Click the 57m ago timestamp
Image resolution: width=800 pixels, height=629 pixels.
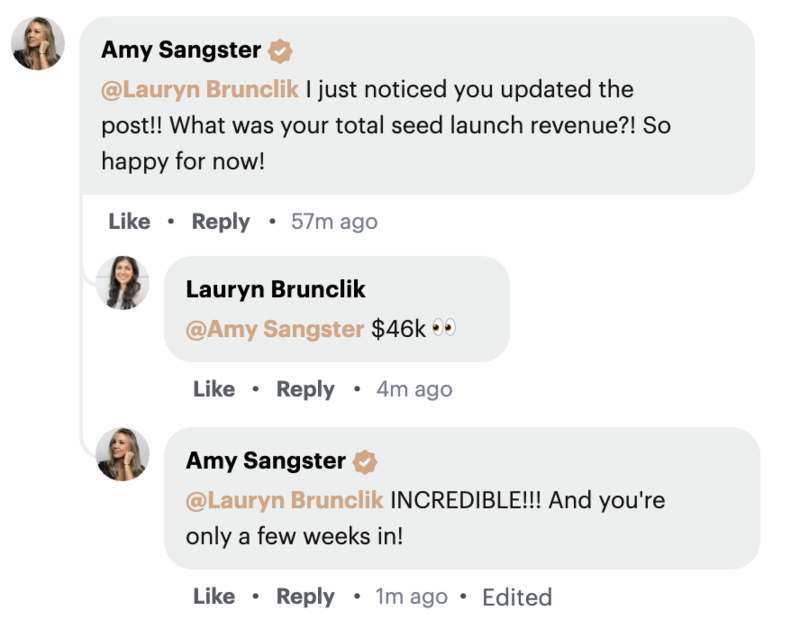(x=334, y=222)
